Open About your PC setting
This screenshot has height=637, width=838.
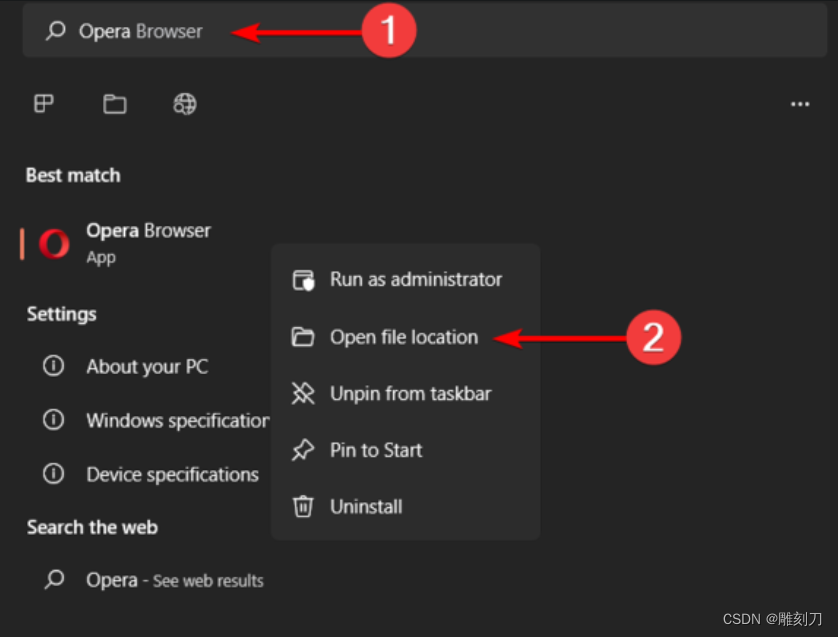(147, 367)
